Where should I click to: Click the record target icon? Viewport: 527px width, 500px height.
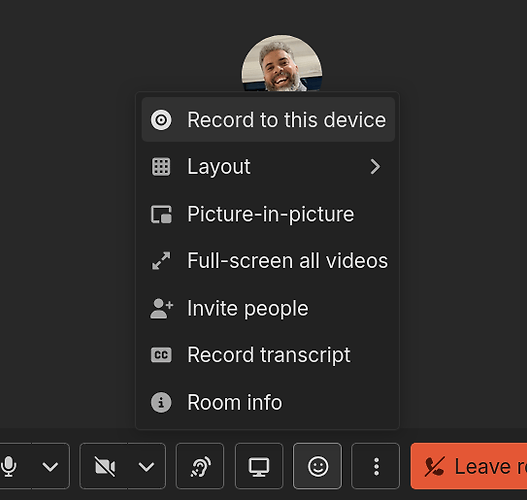pyautogui.click(x=161, y=120)
